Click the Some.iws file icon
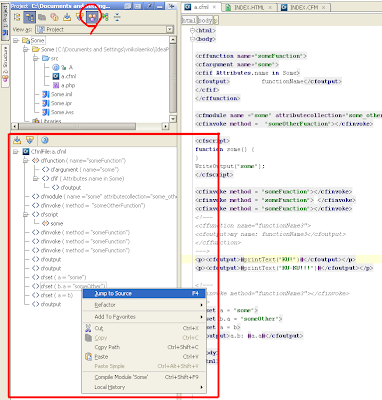382x400 pixels. pos(46,112)
